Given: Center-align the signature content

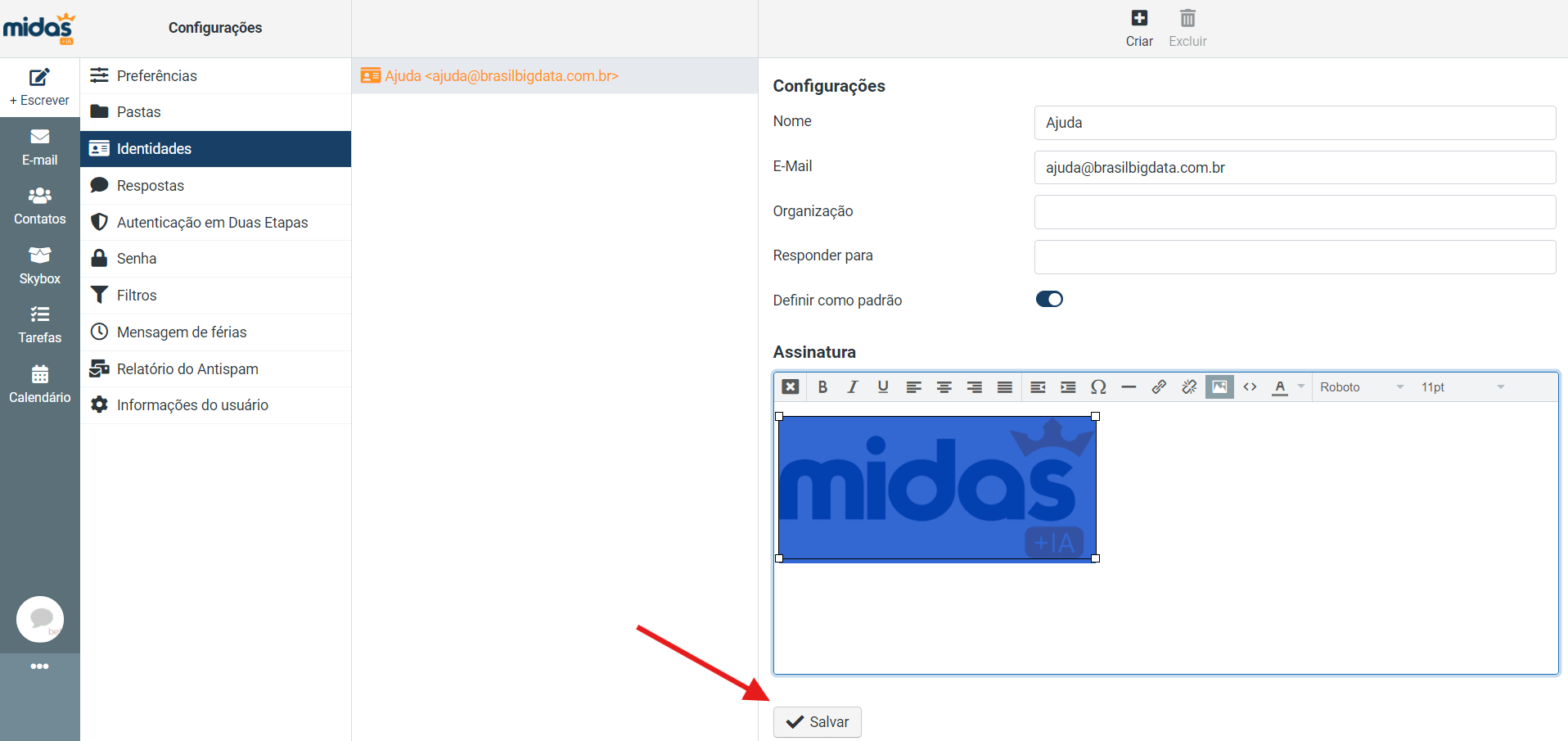Looking at the screenshot, I should pyautogui.click(x=944, y=387).
